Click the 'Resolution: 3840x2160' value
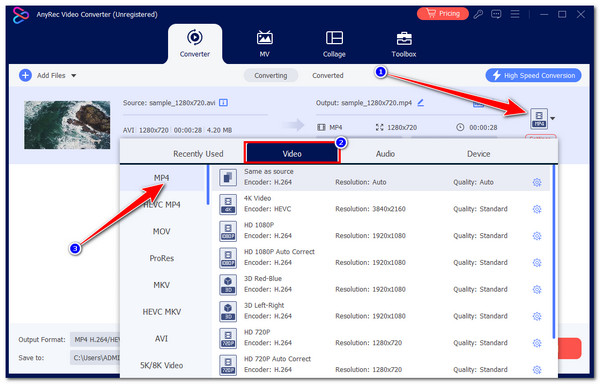Viewport: 600px width, 384px height. point(370,209)
